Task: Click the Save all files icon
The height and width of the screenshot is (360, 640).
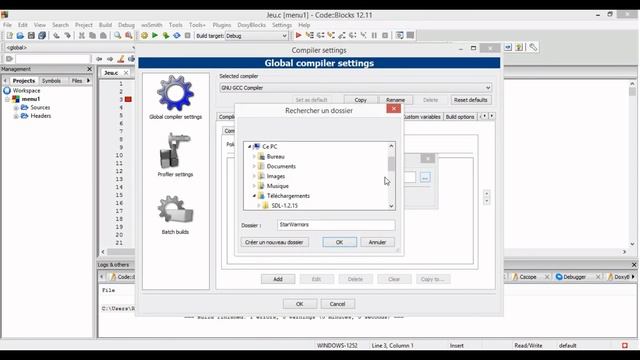Action: (42, 36)
